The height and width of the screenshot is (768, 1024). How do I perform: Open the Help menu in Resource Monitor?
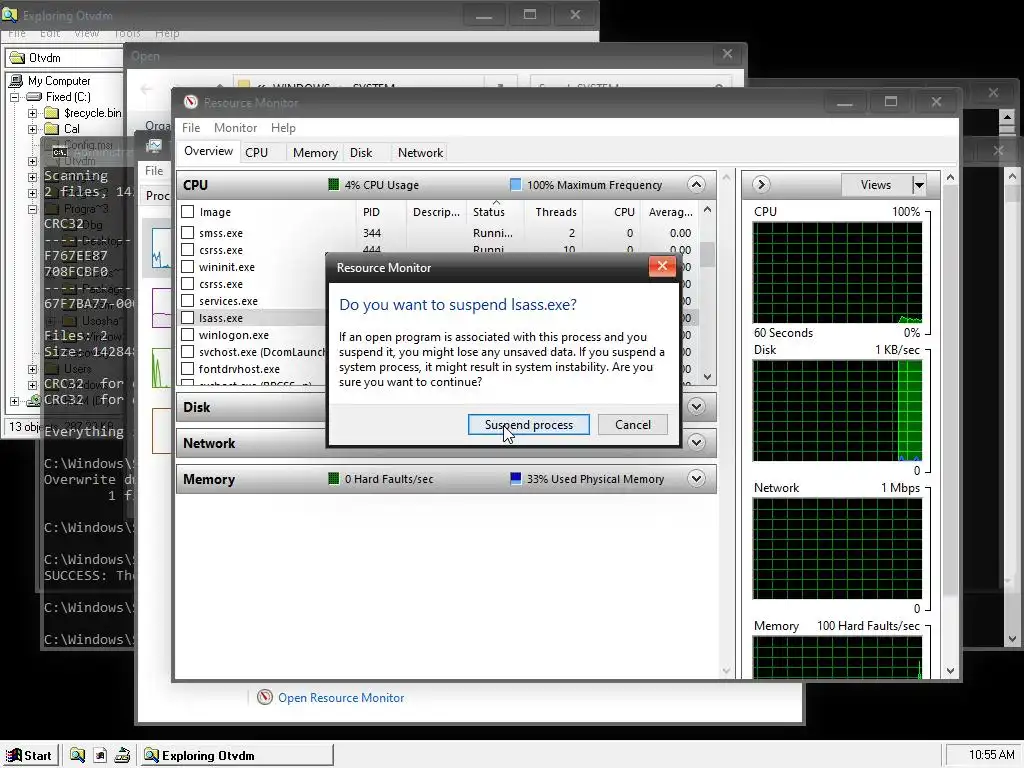pos(283,127)
